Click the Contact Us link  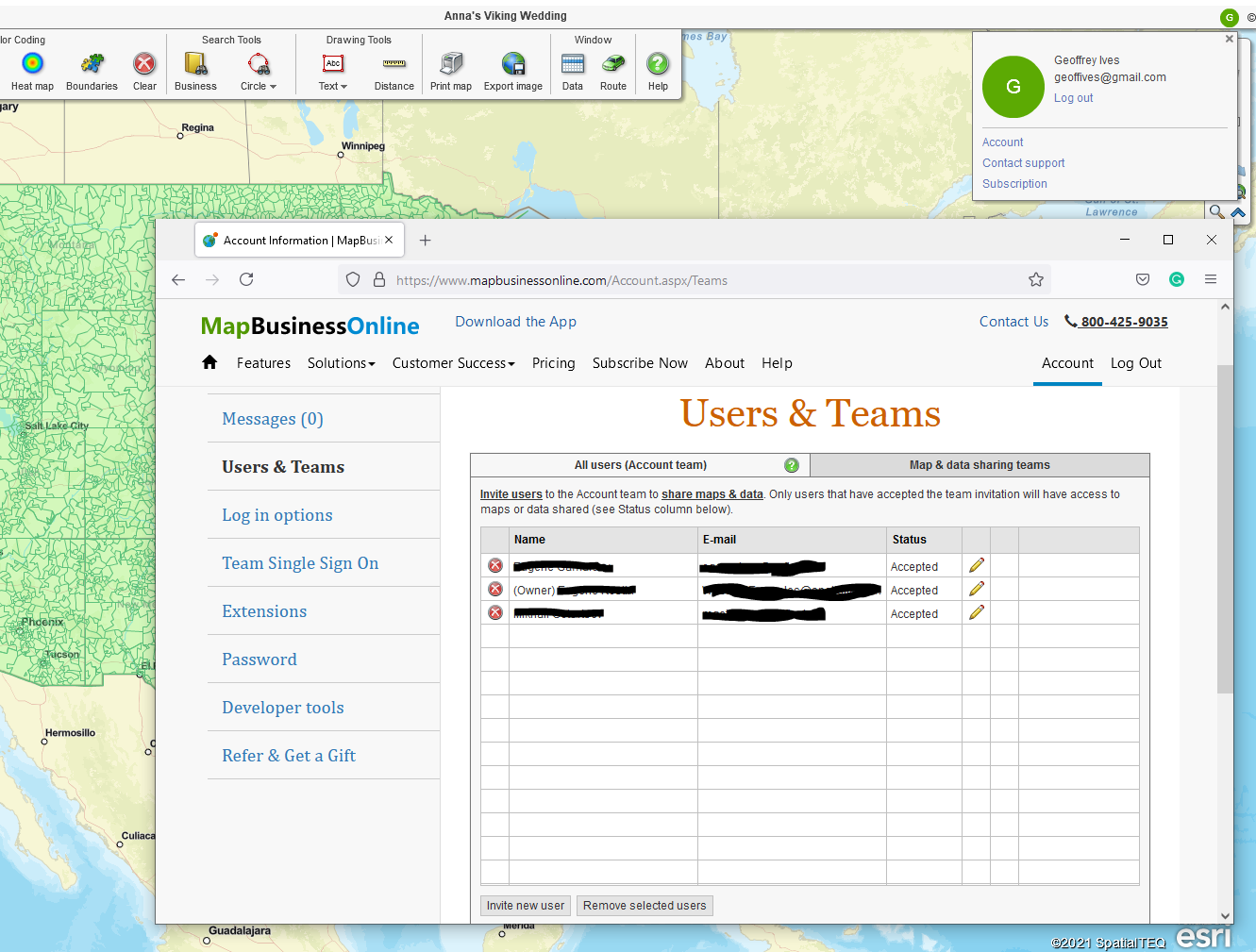[1013, 322]
